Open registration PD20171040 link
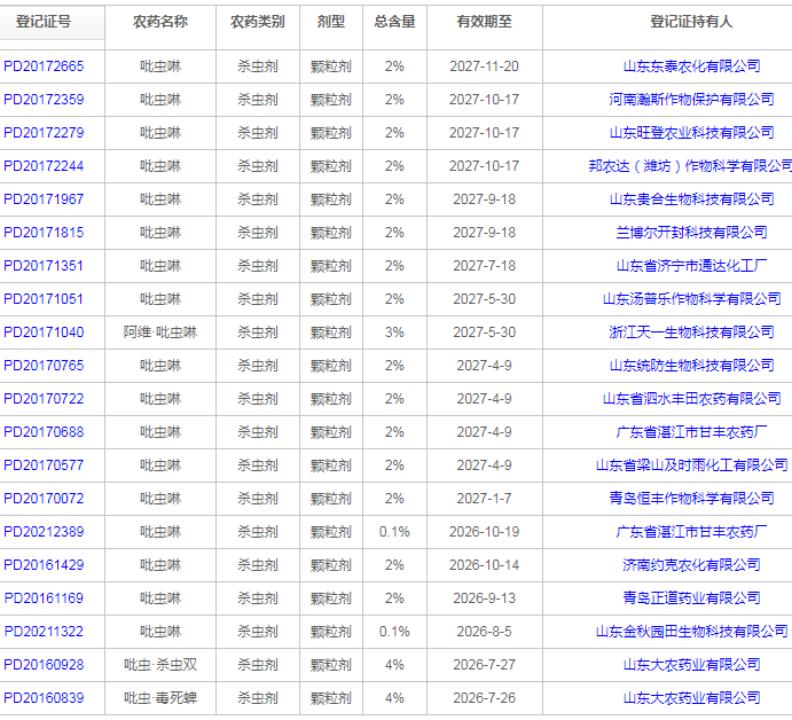 (x=43, y=332)
